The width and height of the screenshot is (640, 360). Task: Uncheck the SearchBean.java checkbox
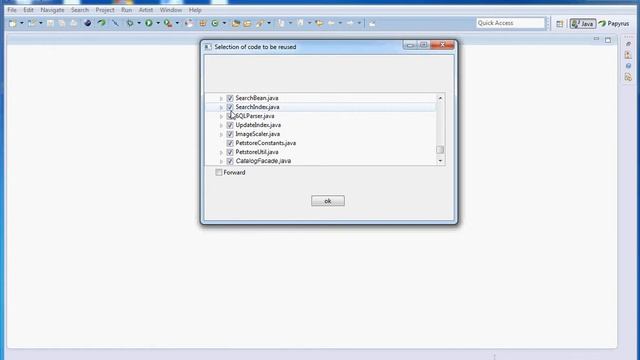(x=230, y=98)
